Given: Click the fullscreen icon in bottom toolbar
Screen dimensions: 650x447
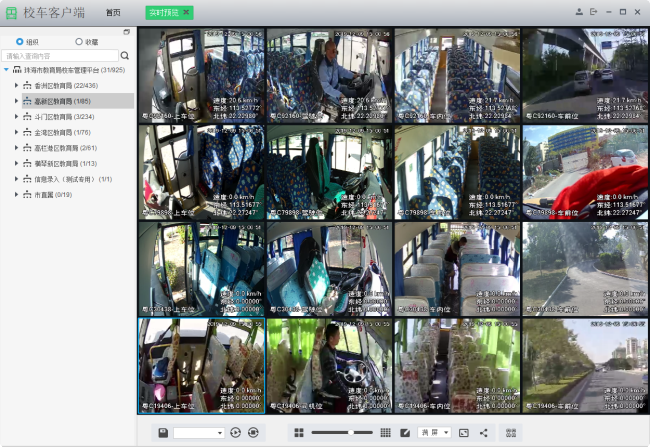Looking at the screenshot, I should (464, 432).
